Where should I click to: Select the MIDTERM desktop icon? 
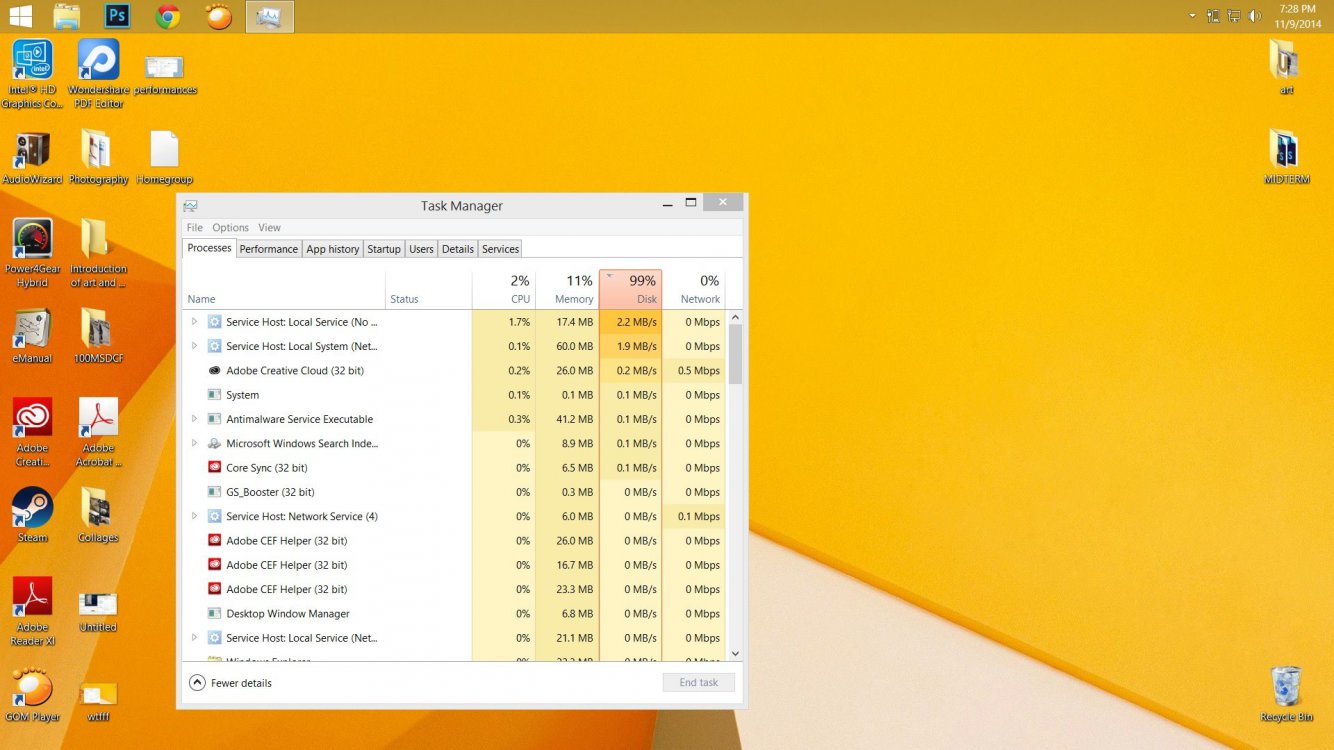click(x=1286, y=158)
